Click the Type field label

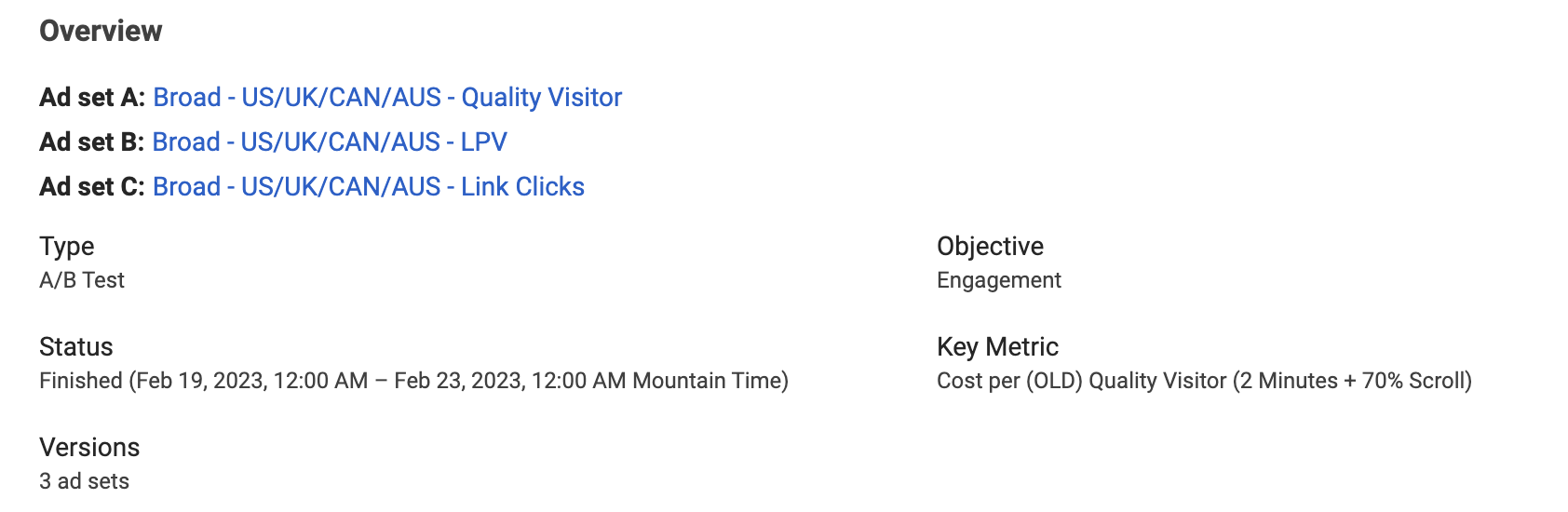[x=67, y=247]
